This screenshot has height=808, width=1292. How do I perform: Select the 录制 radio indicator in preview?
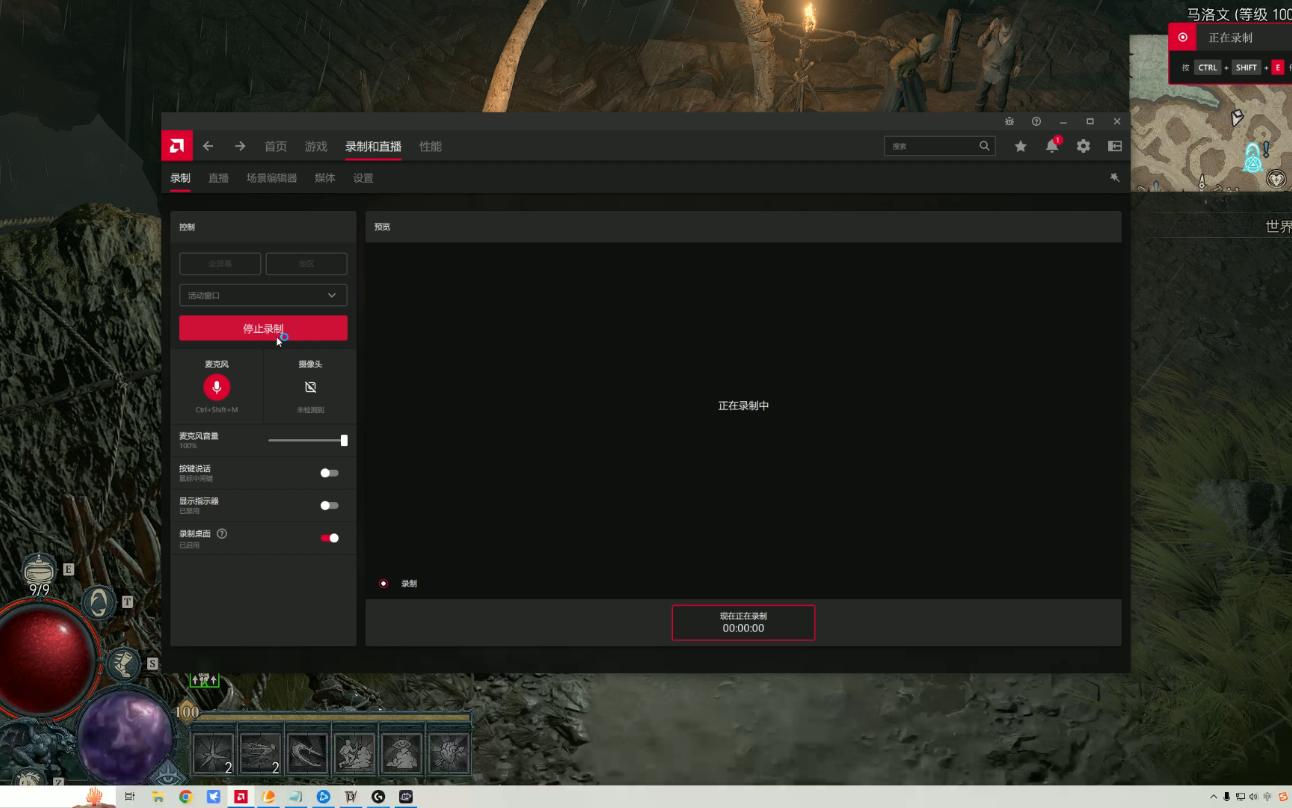384,583
